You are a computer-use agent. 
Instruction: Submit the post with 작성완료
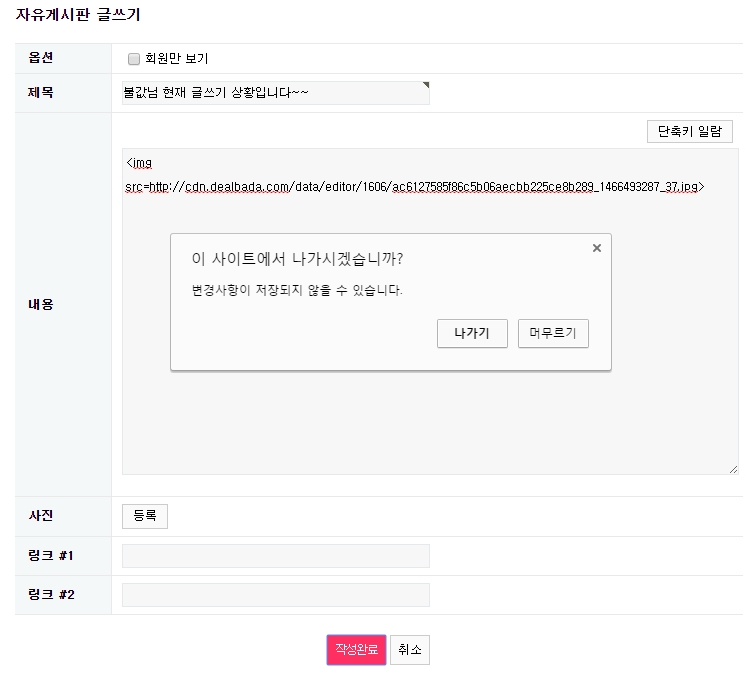356,649
